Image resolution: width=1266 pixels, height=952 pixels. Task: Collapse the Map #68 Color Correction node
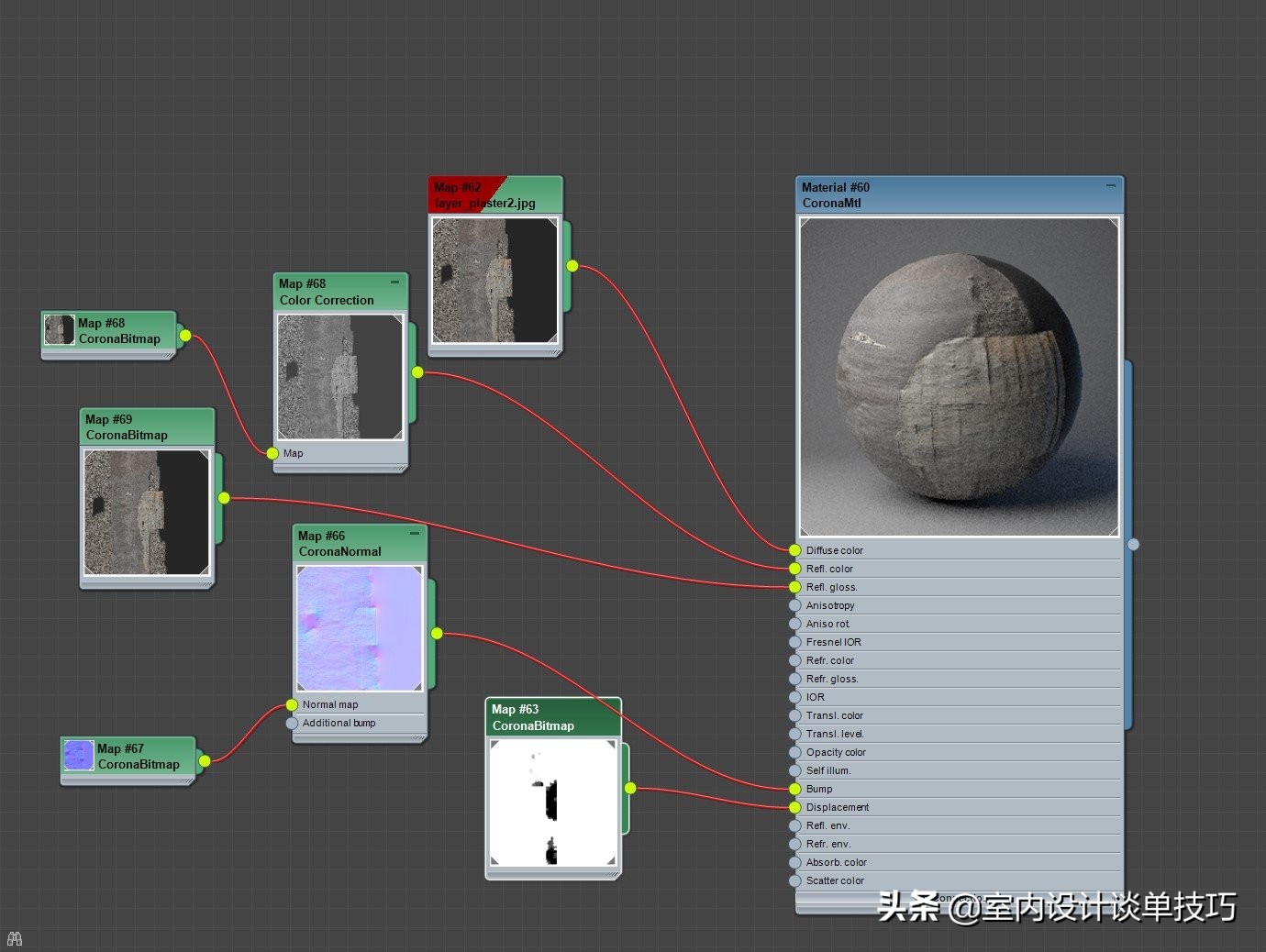pyautogui.click(x=395, y=282)
